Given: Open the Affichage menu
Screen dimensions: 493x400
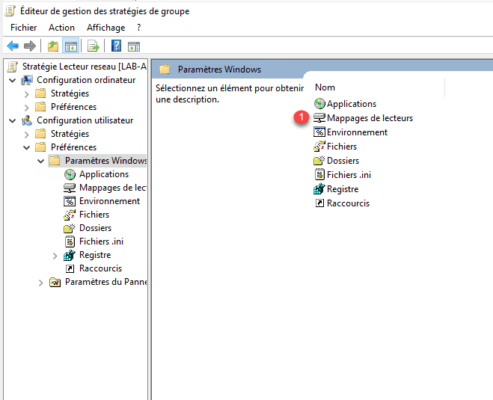Looking at the screenshot, I should tap(106, 28).
